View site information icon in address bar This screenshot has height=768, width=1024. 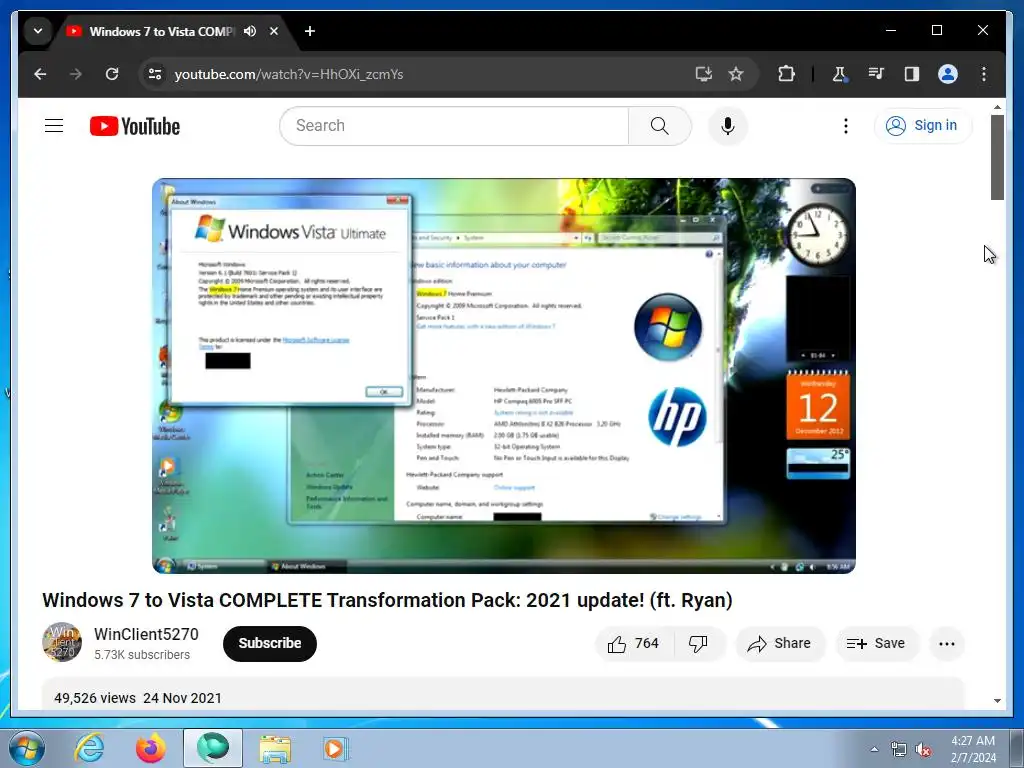(x=155, y=74)
